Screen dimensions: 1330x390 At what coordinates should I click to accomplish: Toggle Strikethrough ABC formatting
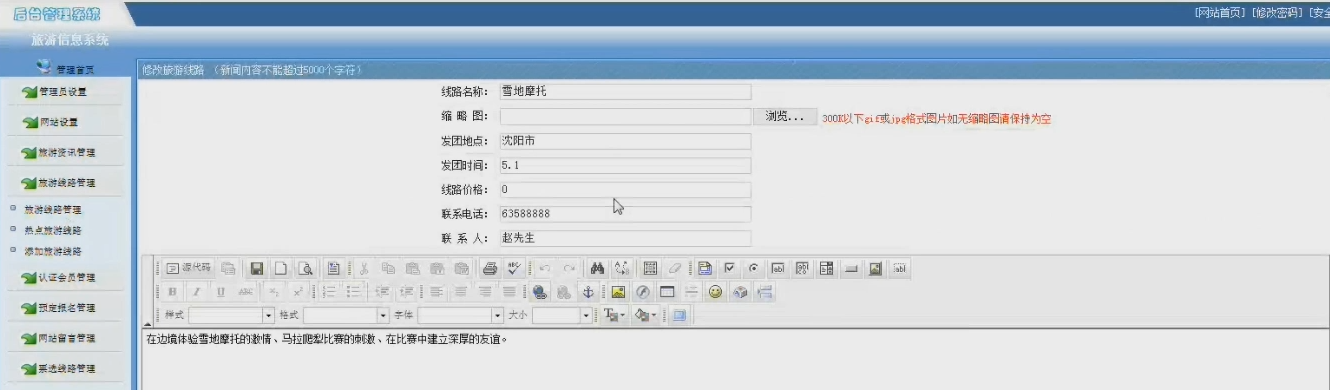(245, 292)
